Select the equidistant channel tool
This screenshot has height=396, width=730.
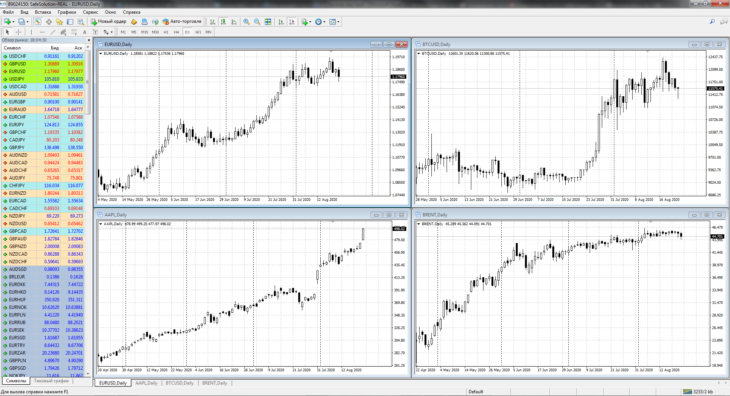(63, 32)
